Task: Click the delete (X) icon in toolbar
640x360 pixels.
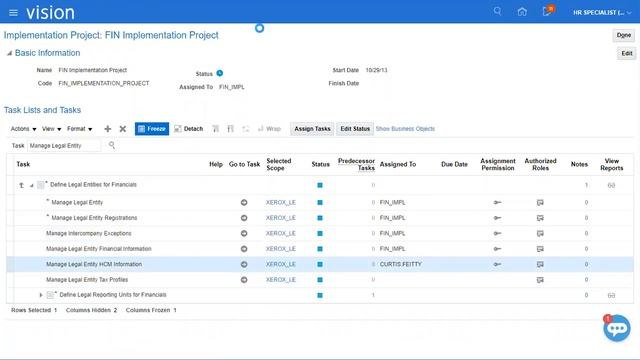Action: (122, 129)
